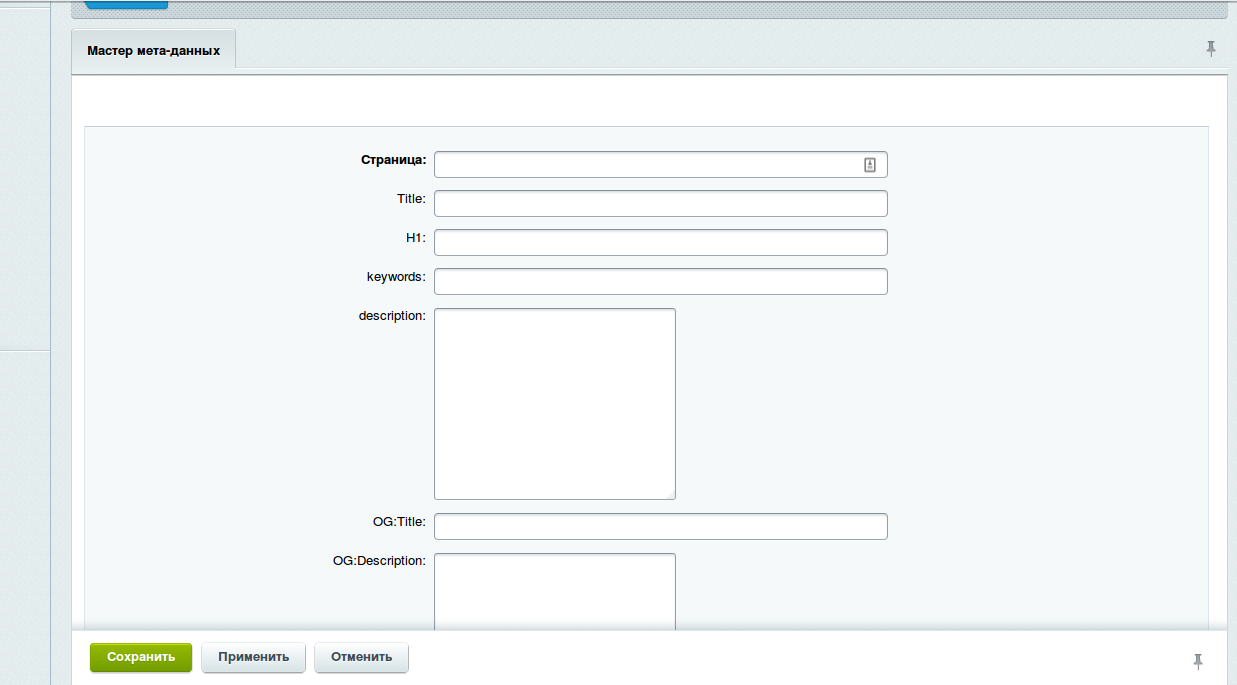Click inside the OG:Title field

coord(660,527)
